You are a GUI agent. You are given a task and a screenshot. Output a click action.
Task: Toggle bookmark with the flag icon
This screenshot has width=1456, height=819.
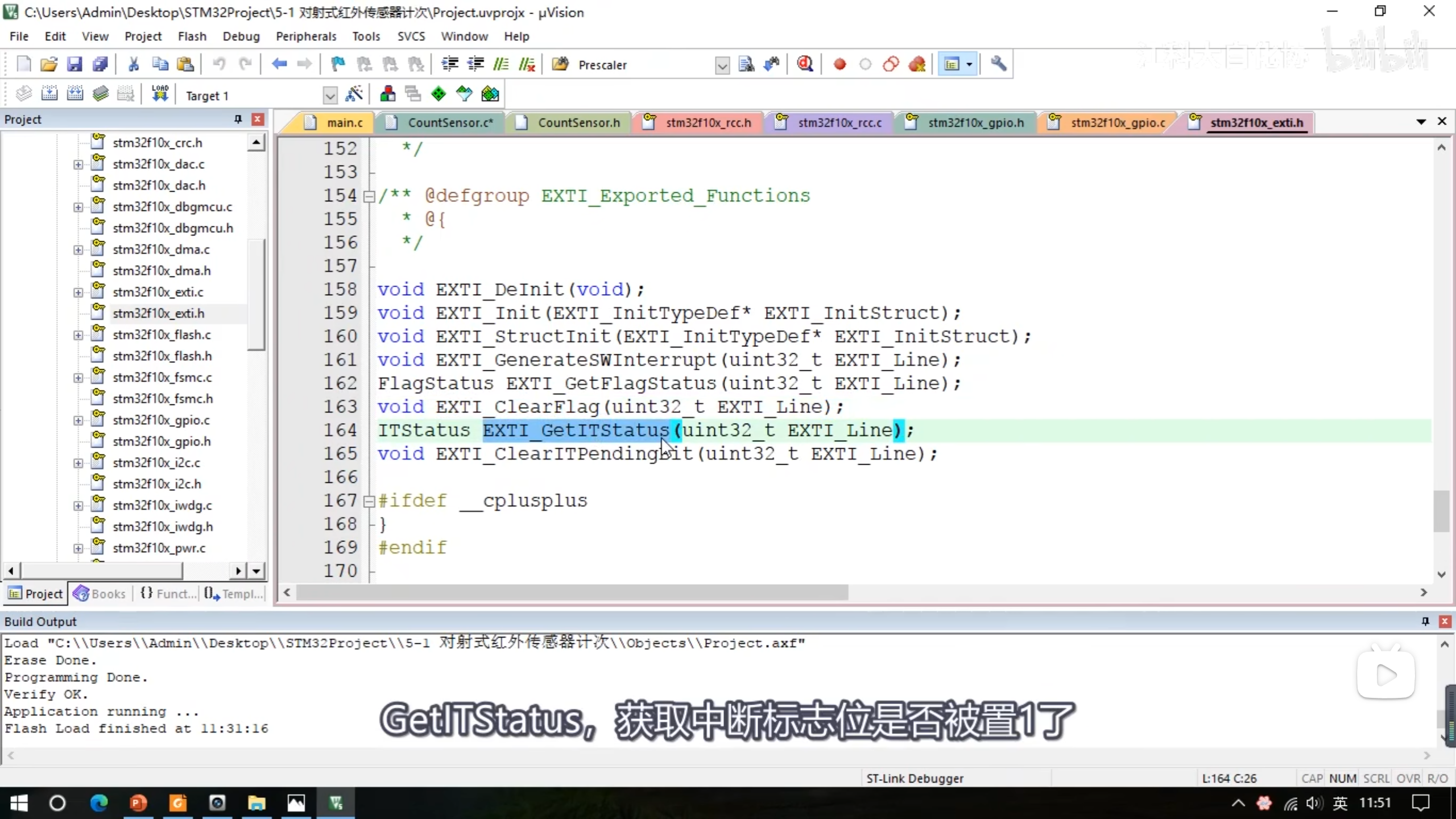[x=338, y=64]
